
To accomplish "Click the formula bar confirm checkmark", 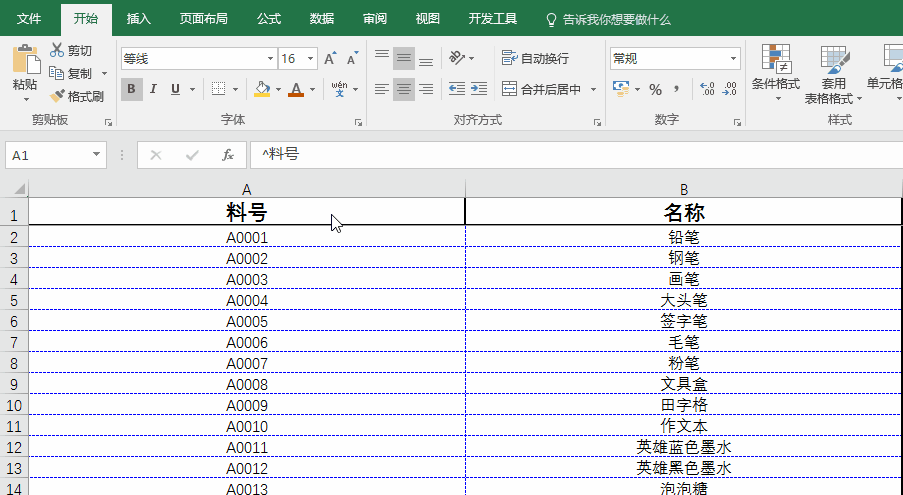I will tap(192, 155).
